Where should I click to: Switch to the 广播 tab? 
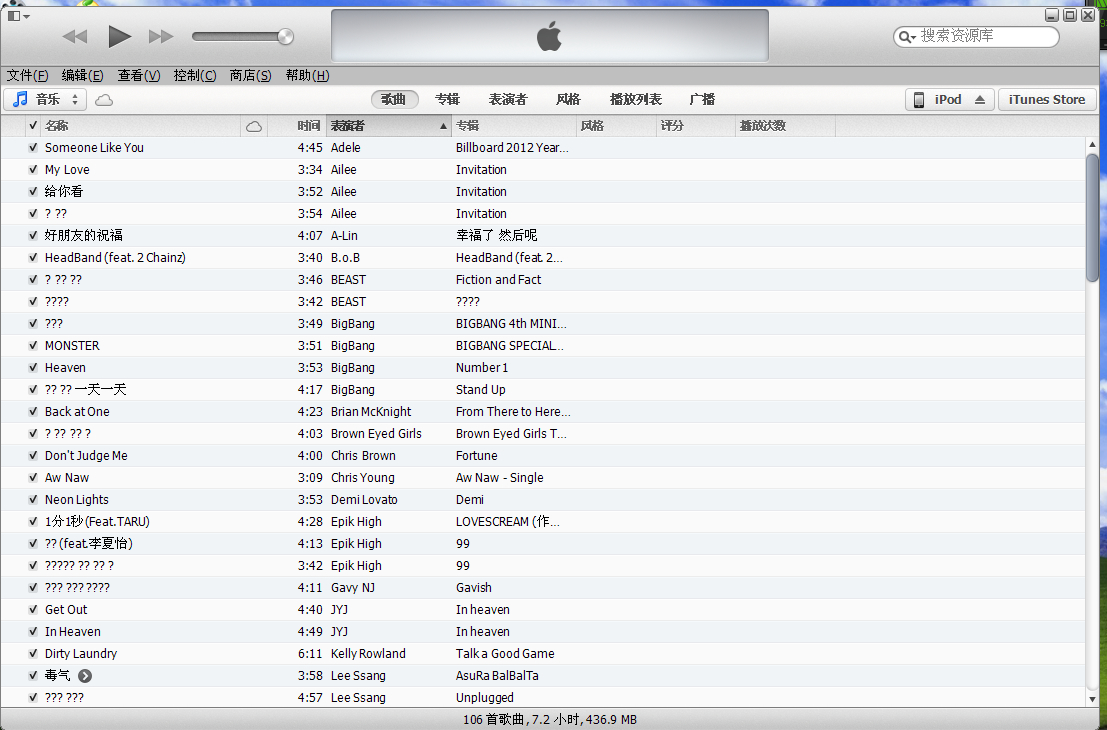click(x=702, y=100)
